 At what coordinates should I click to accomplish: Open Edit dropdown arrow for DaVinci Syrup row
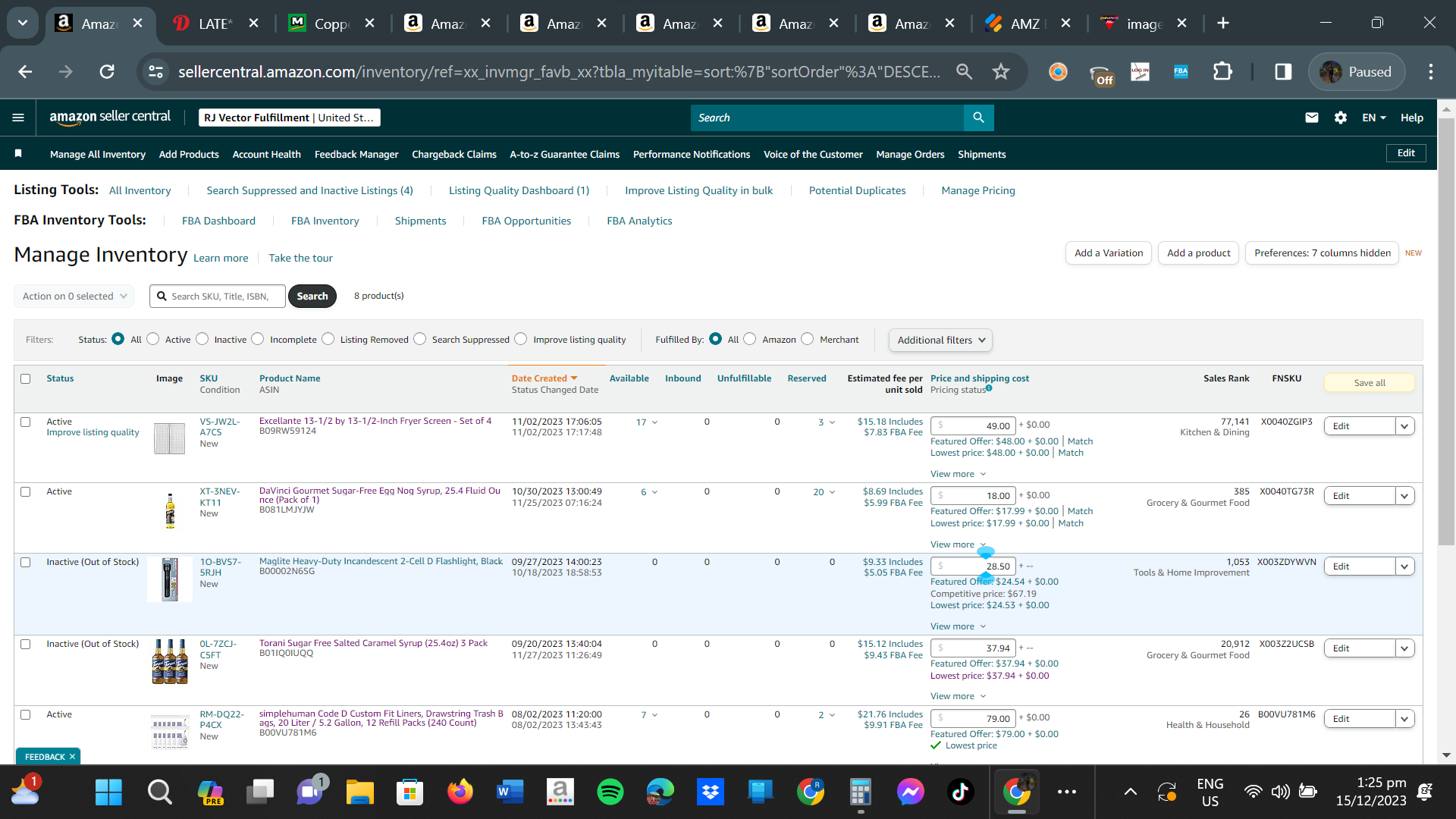point(1404,496)
